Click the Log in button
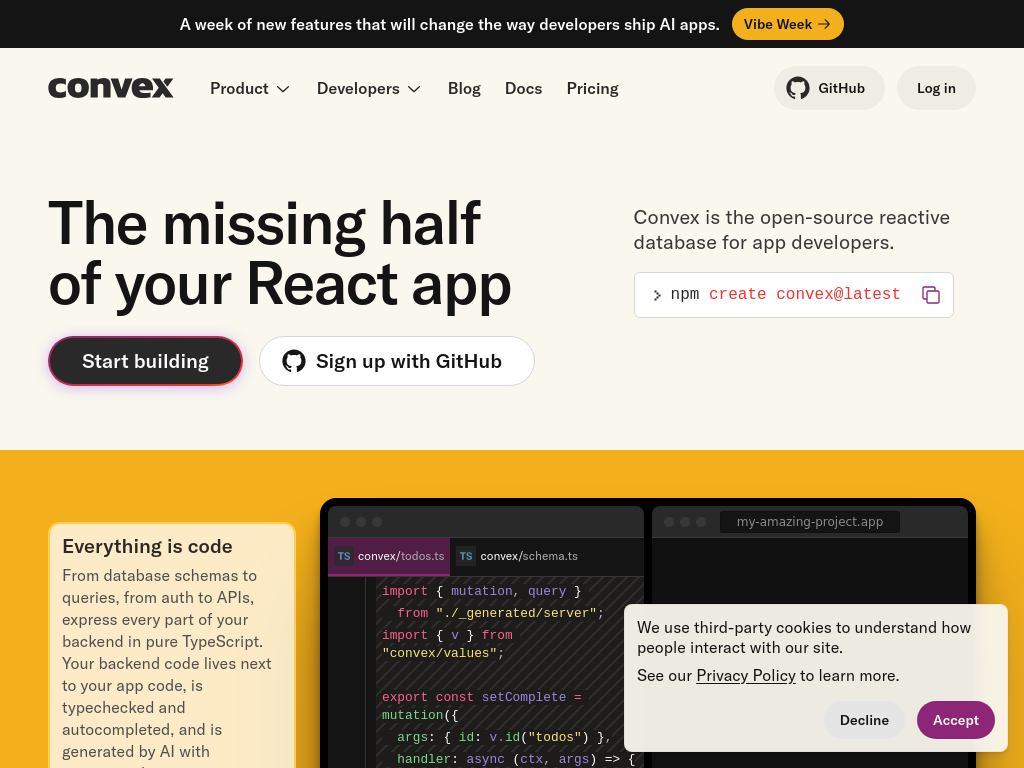Screen dimensions: 1024x768 coord(936,88)
